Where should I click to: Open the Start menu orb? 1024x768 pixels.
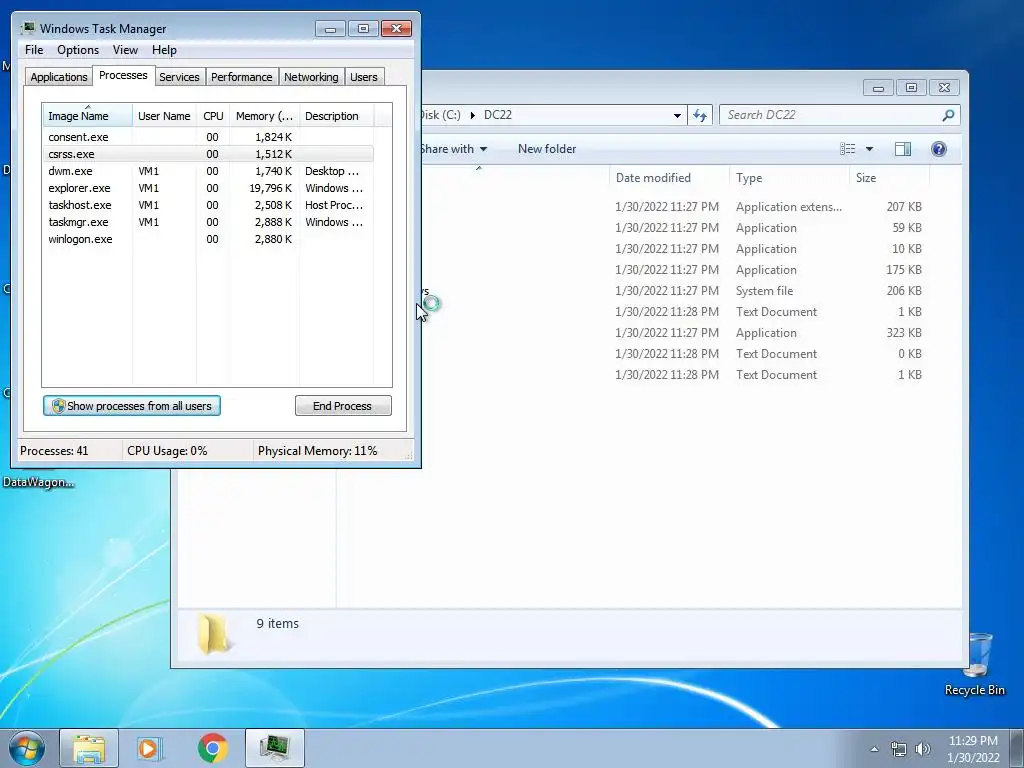[x=27, y=748]
